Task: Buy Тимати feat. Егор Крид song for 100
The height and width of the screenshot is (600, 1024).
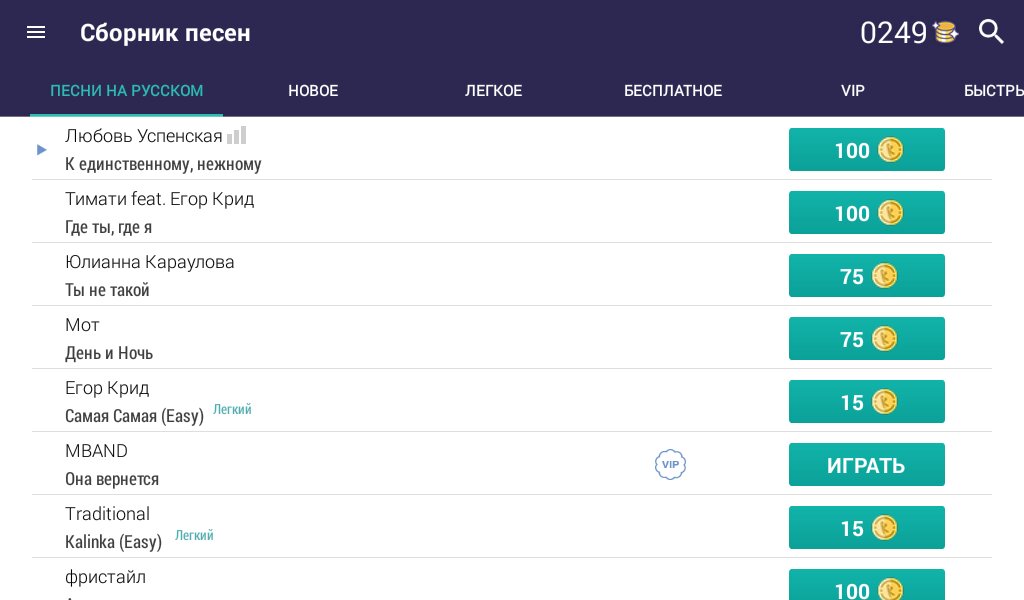Action: coord(866,213)
